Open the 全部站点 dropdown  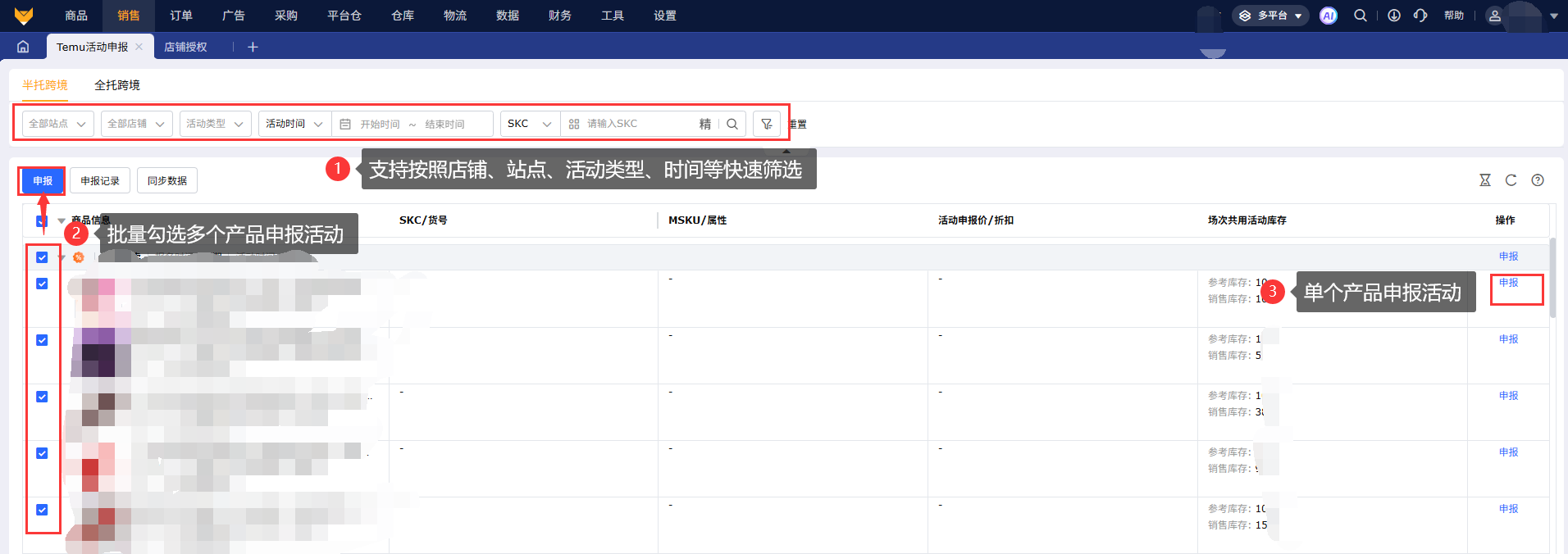58,124
